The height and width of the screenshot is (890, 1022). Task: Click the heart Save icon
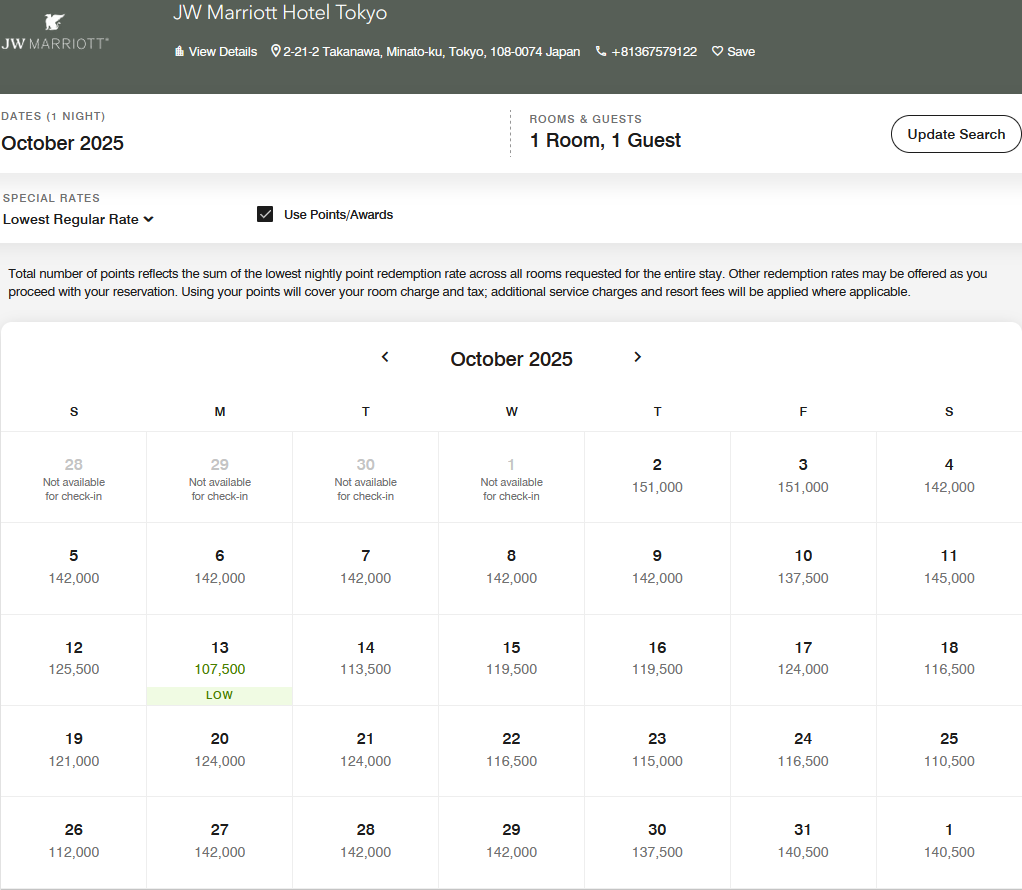click(x=717, y=51)
